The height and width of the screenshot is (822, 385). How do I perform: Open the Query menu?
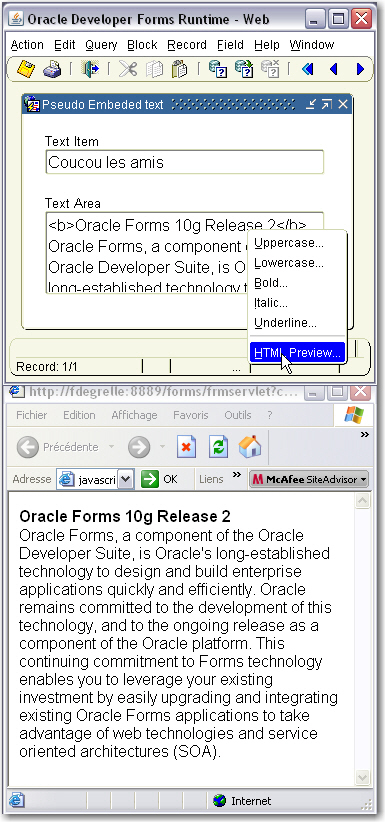click(101, 45)
